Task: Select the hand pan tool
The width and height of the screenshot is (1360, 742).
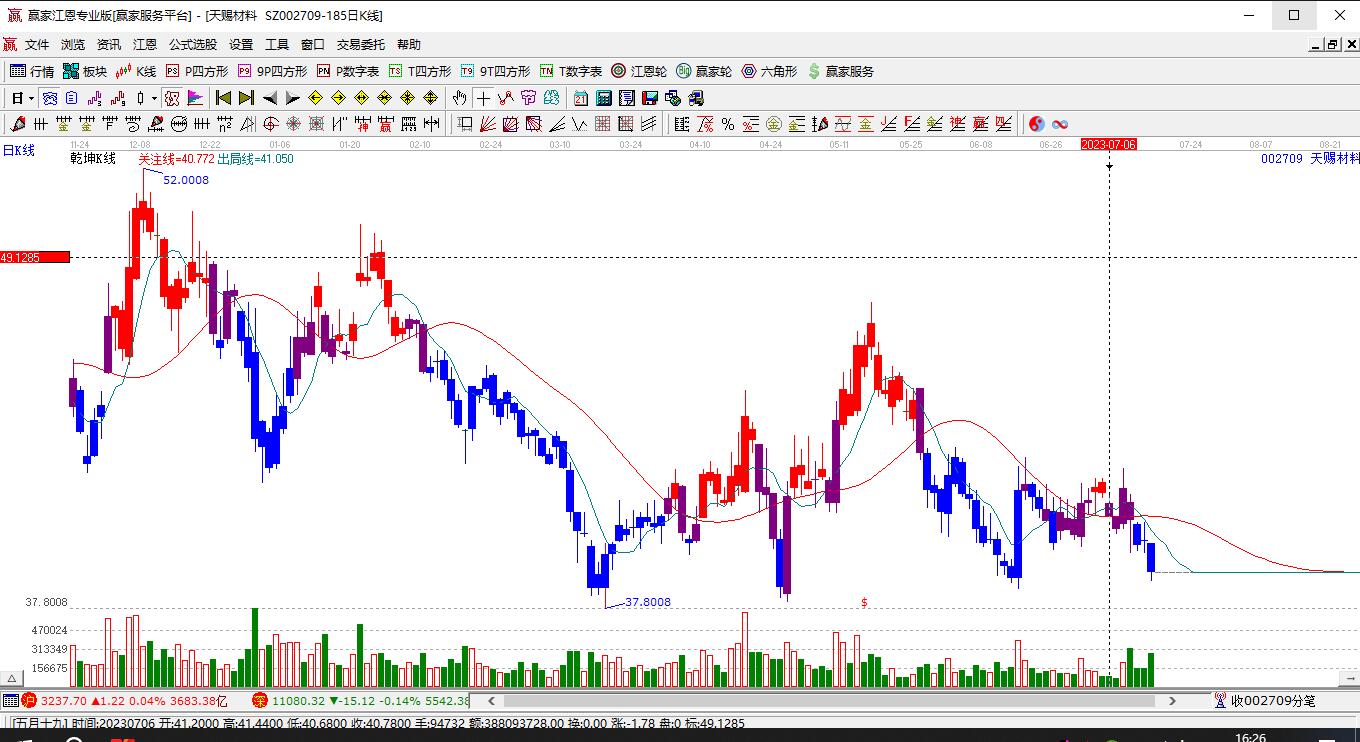Action: click(x=459, y=98)
